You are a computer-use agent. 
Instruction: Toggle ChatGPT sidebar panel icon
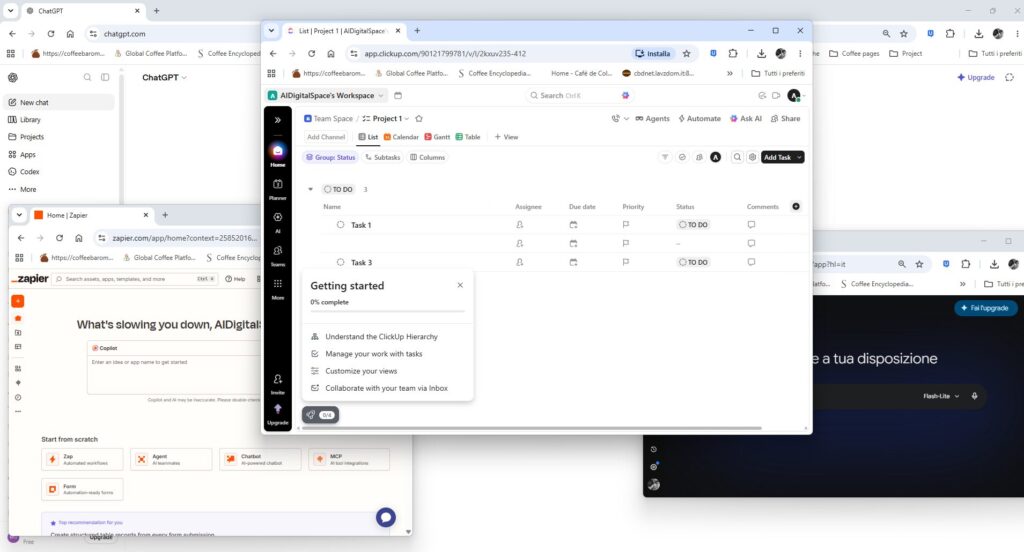coord(105,77)
